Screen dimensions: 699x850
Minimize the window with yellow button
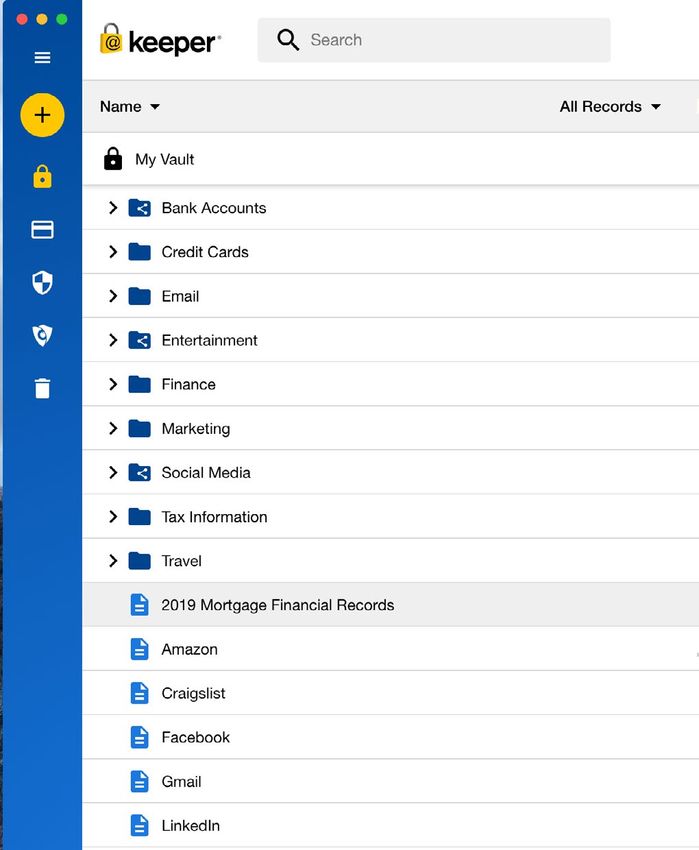click(x=42, y=20)
